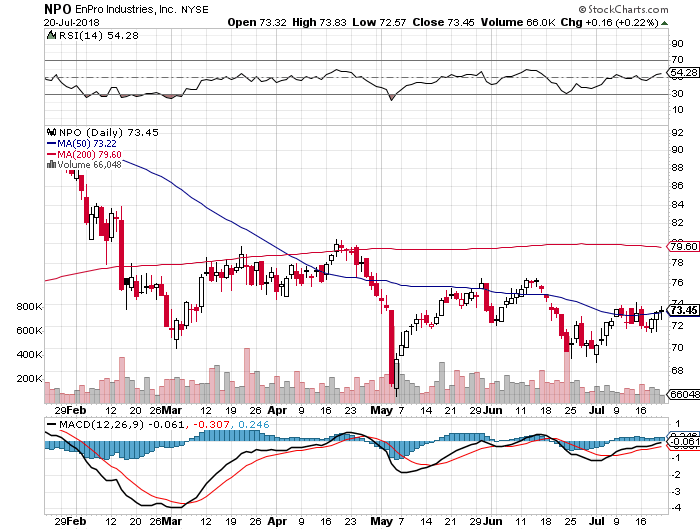Click the 54.28 RSI value tag
The width and height of the screenshot is (700, 530).
[684, 72]
